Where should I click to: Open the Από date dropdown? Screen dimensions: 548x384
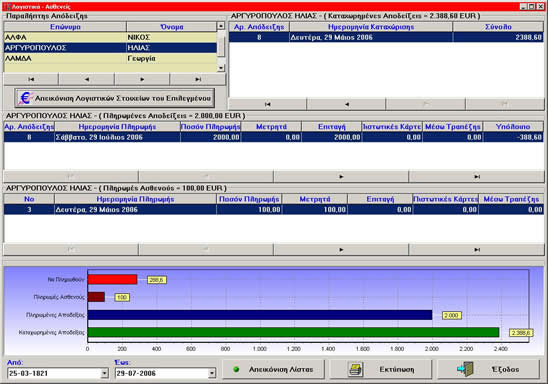104,374
